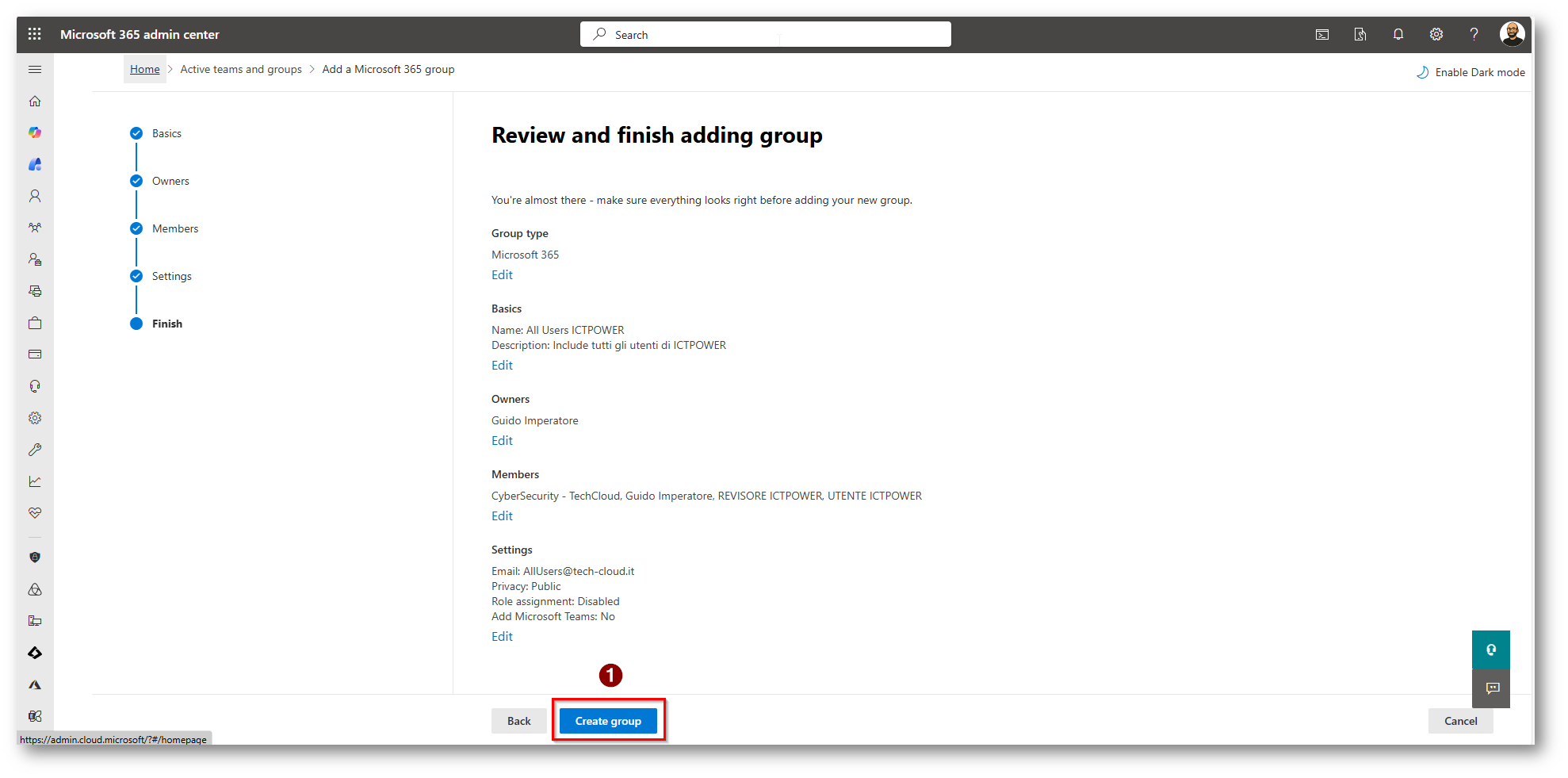Image resolution: width=1568 pixels, height=778 pixels.
Task: Click the 'Guido Imperatore' owner name
Action: [535, 420]
